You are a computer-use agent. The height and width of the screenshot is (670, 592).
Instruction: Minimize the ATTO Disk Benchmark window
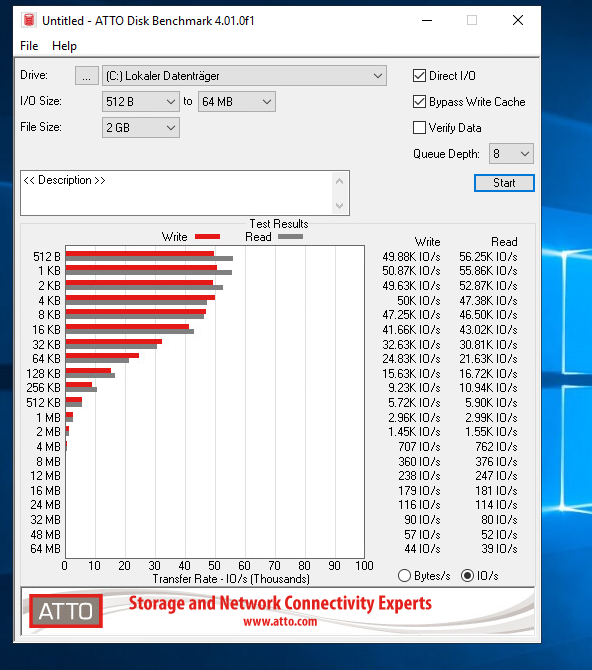coord(427,20)
